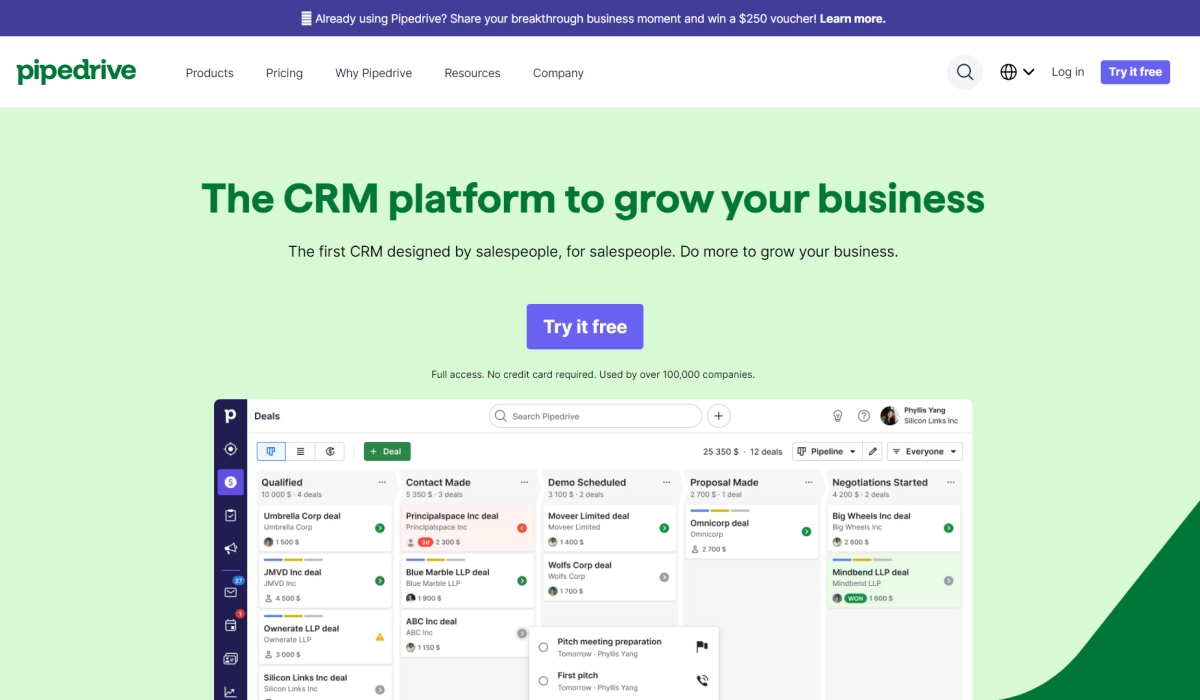Screen dimensions: 1200x700
Task: Mark Pitch meeting preparation as done
Action: click(x=543, y=647)
